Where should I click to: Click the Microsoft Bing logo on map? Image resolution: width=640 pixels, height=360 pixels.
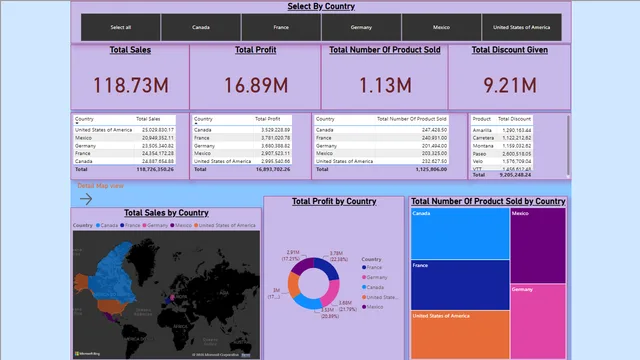coord(87,353)
